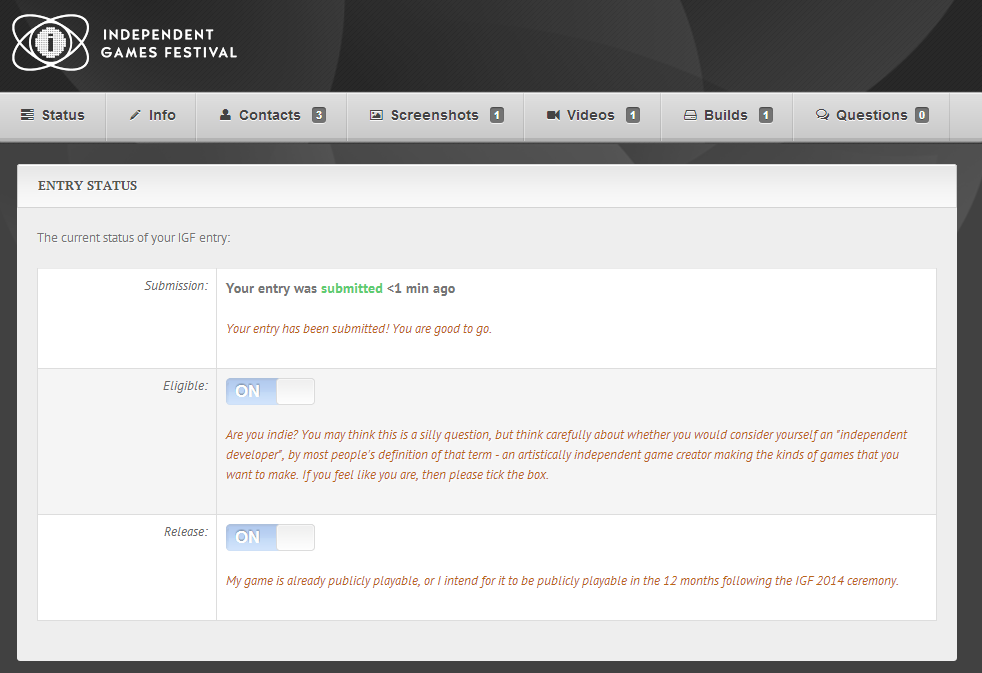Toggle the Eligible switch off

271,391
